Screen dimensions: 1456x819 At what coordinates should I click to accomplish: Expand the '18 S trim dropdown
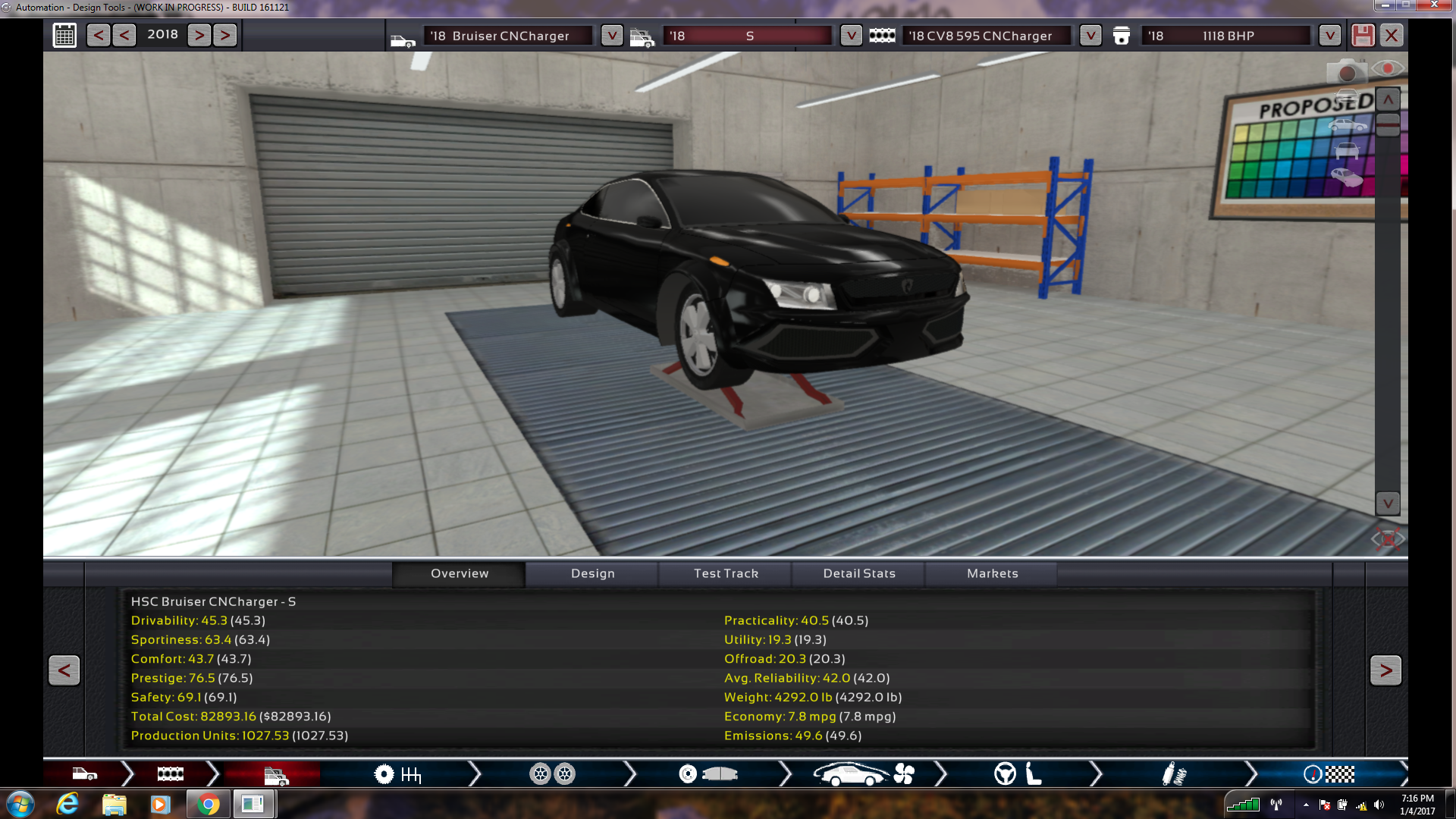(851, 36)
